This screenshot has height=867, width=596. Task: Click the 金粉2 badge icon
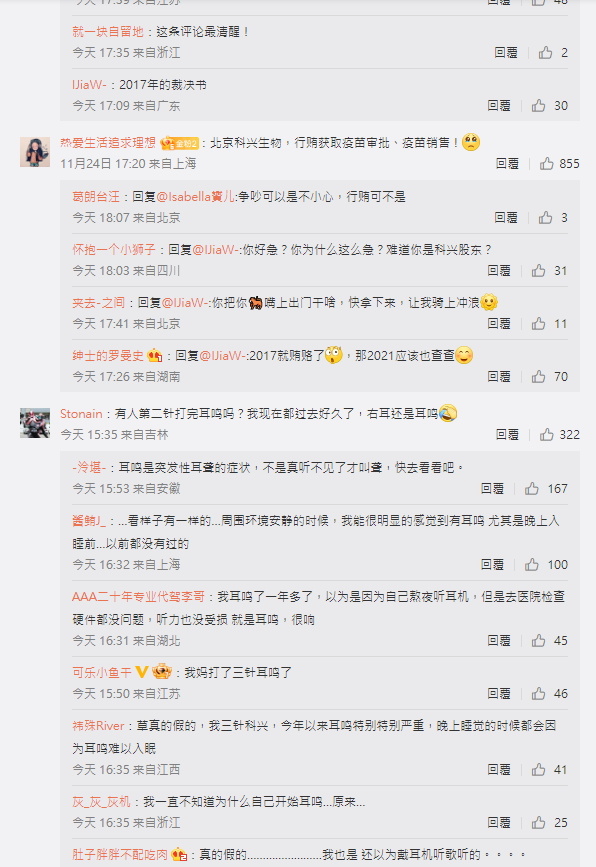coord(179,143)
